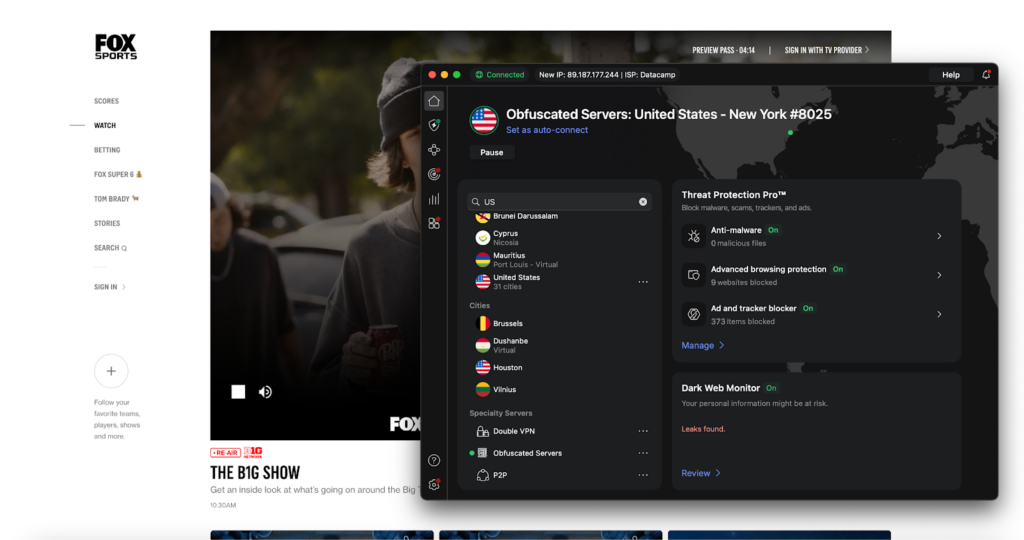1024x540 pixels.
Task: Open Advanced browsing protection details chevron
Action: click(x=939, y=276)
